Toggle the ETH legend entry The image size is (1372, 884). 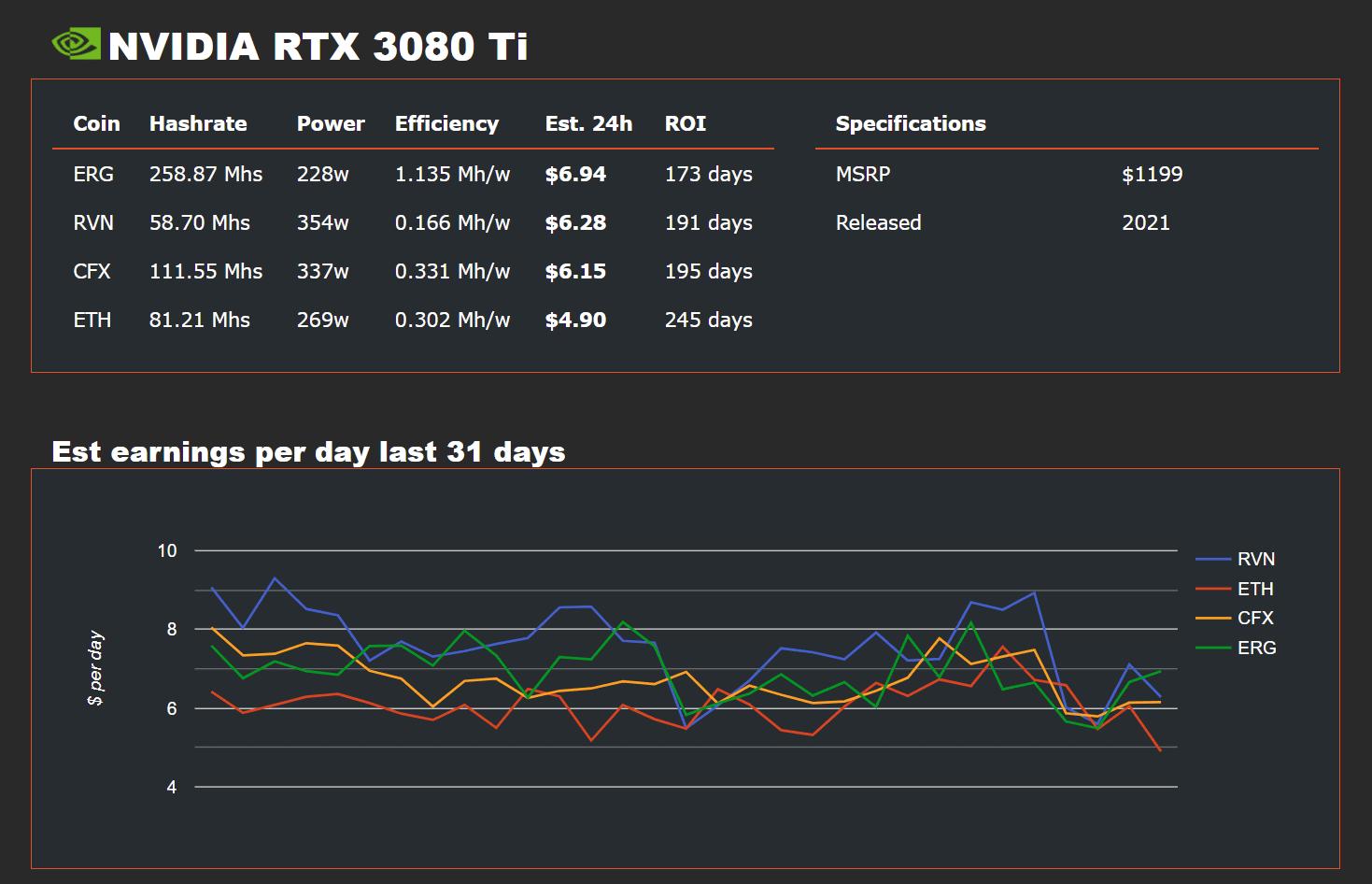[x=1235, y=589]
